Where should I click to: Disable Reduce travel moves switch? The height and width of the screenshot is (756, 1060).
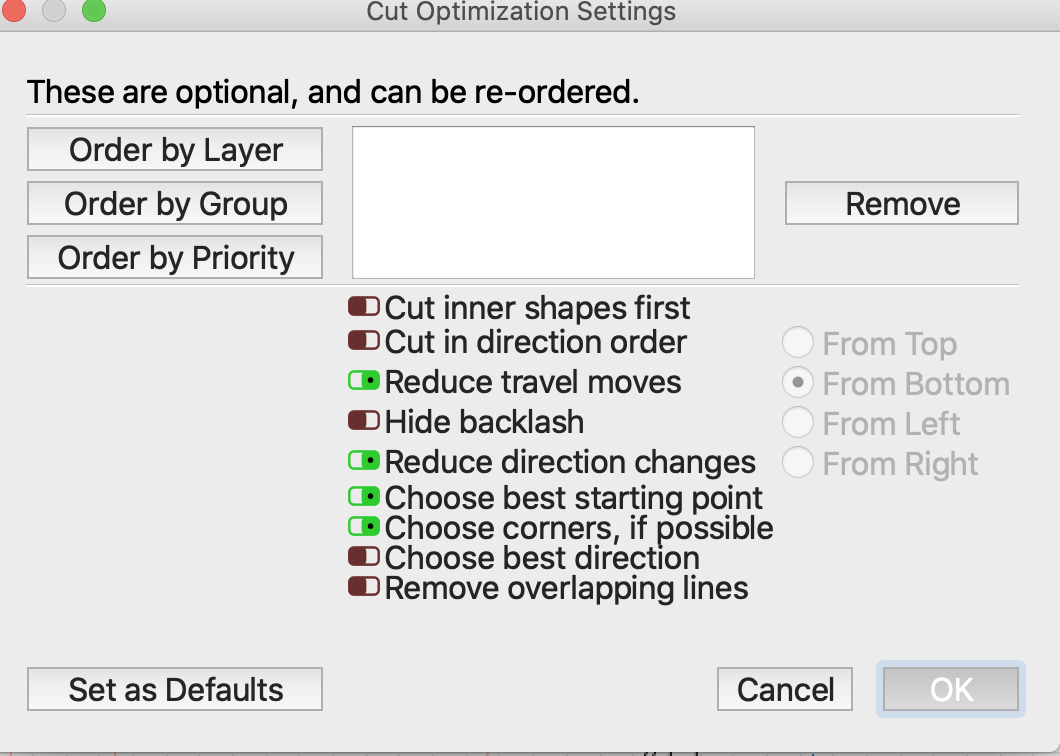tap(364, 381)
